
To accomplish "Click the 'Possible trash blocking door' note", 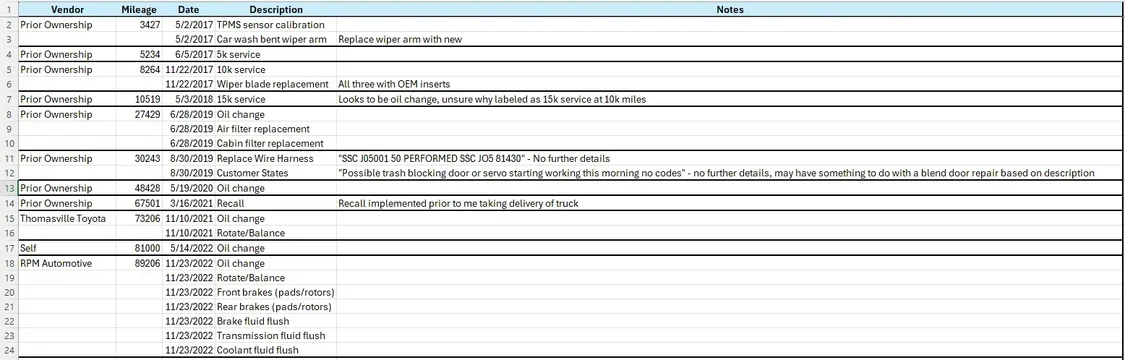I will click(730, 173).
